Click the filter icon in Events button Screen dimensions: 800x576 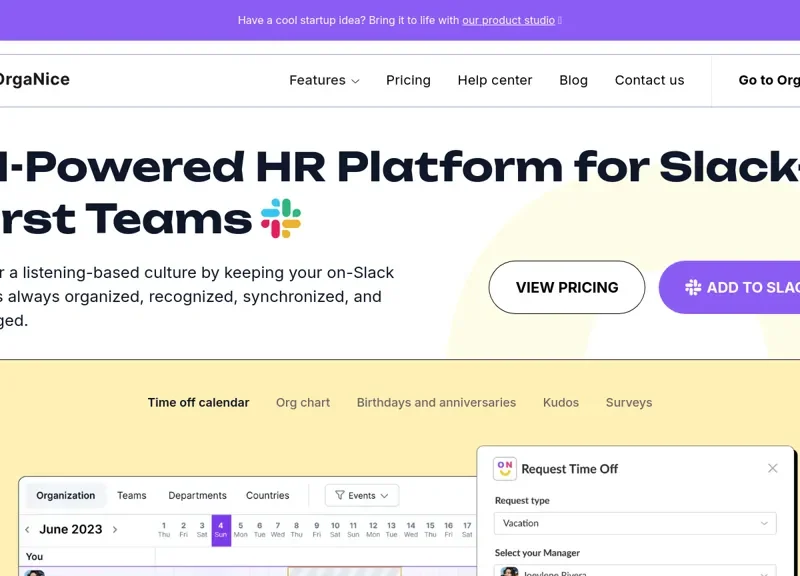[x=340, y=496]
